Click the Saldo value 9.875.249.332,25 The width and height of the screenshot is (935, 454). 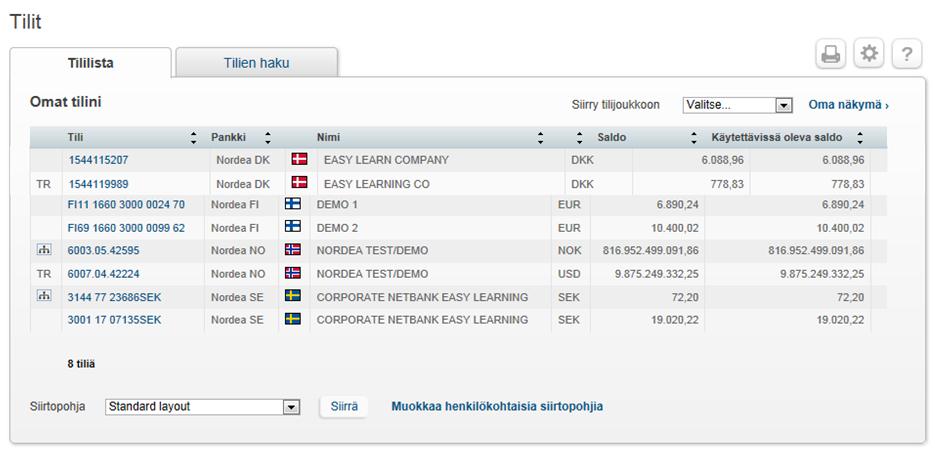click(657, 274)
